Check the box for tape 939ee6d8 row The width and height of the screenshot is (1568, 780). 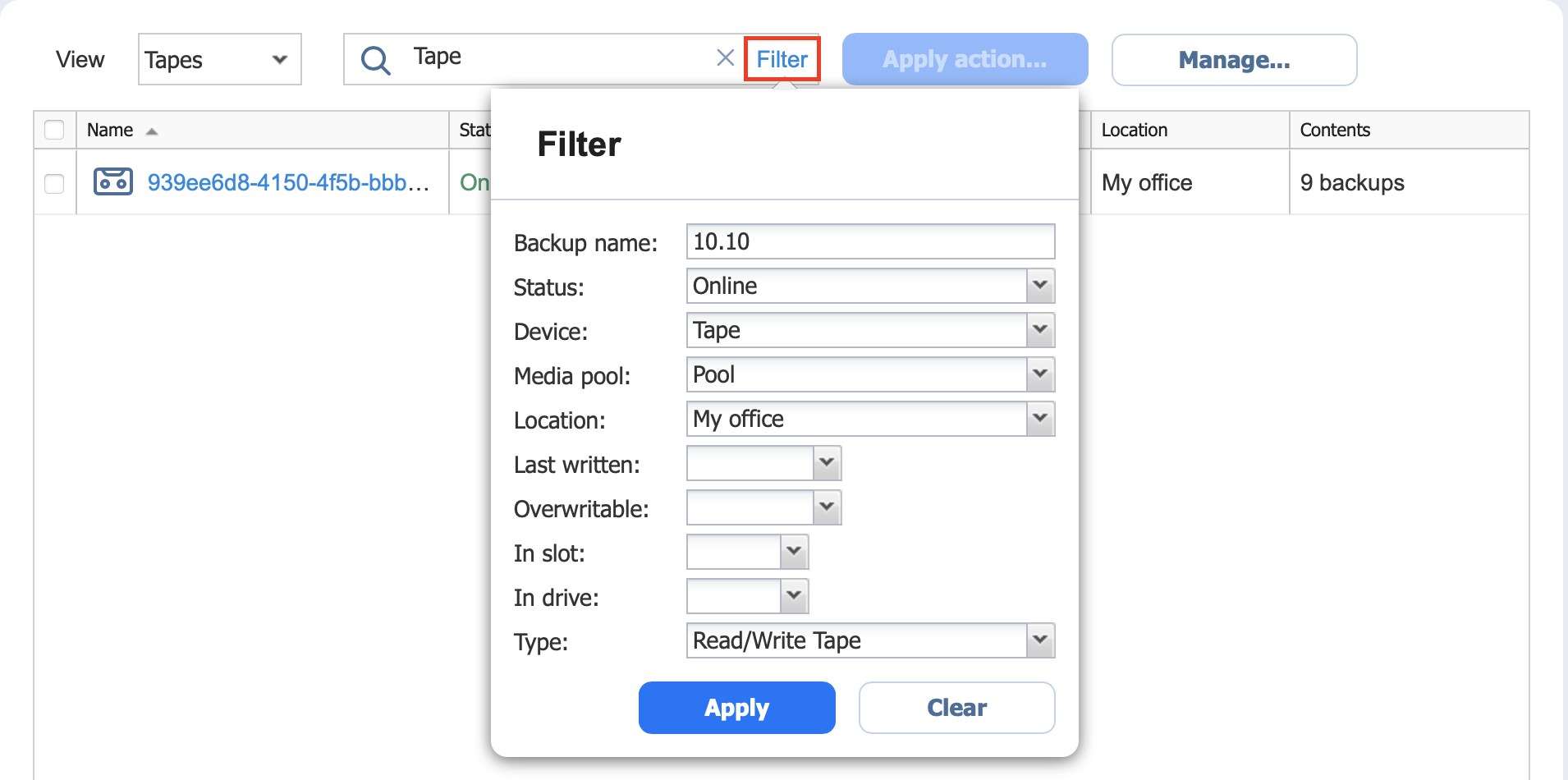click(54, 183)
